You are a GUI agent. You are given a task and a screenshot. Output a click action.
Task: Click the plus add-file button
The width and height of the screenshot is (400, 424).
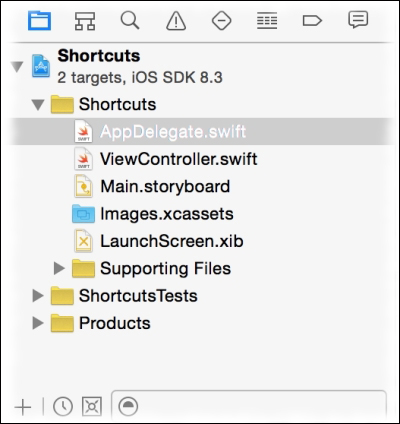click(x=23, y=407)
